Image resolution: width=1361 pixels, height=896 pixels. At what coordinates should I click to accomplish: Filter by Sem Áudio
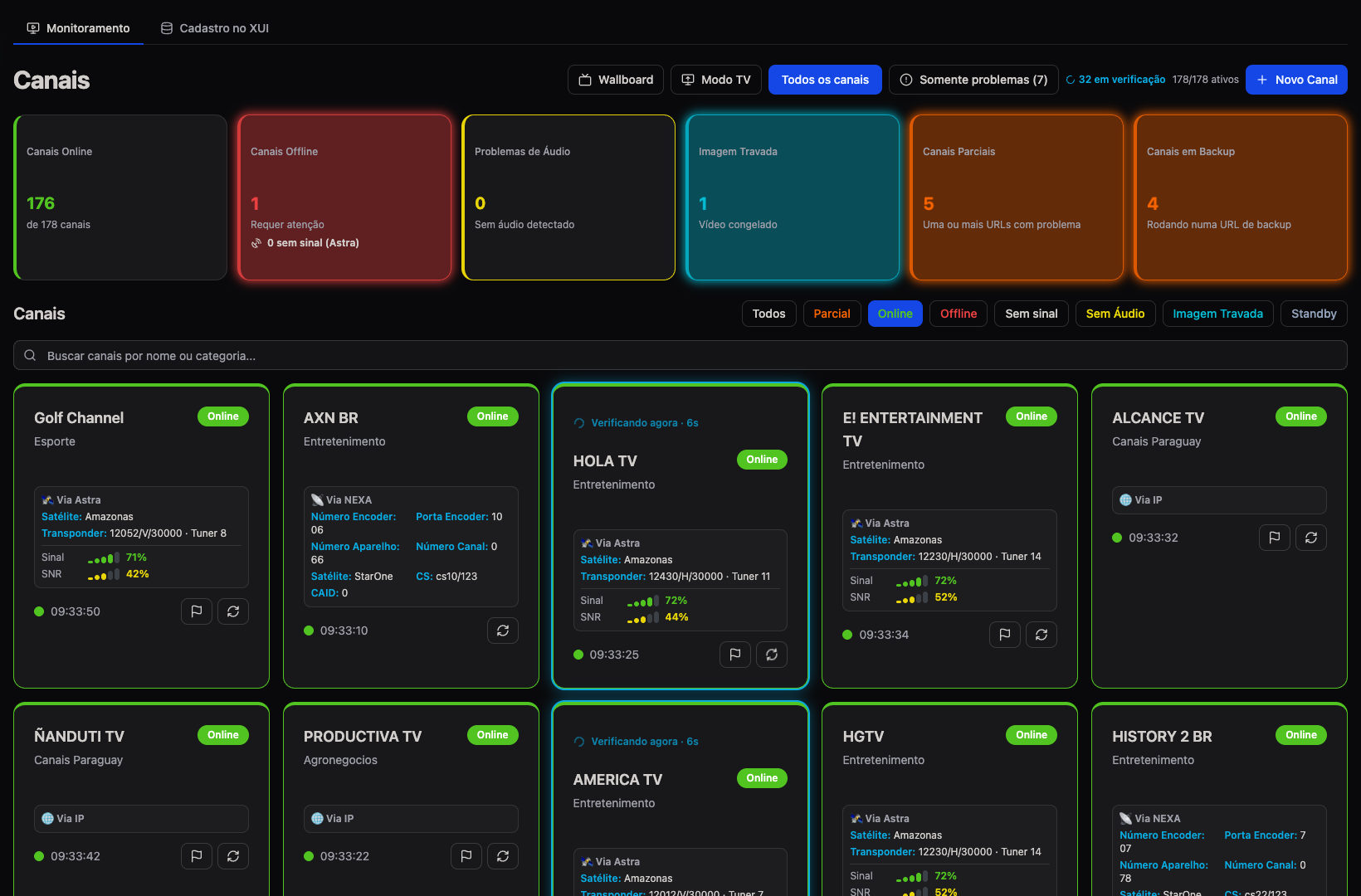1115,314
